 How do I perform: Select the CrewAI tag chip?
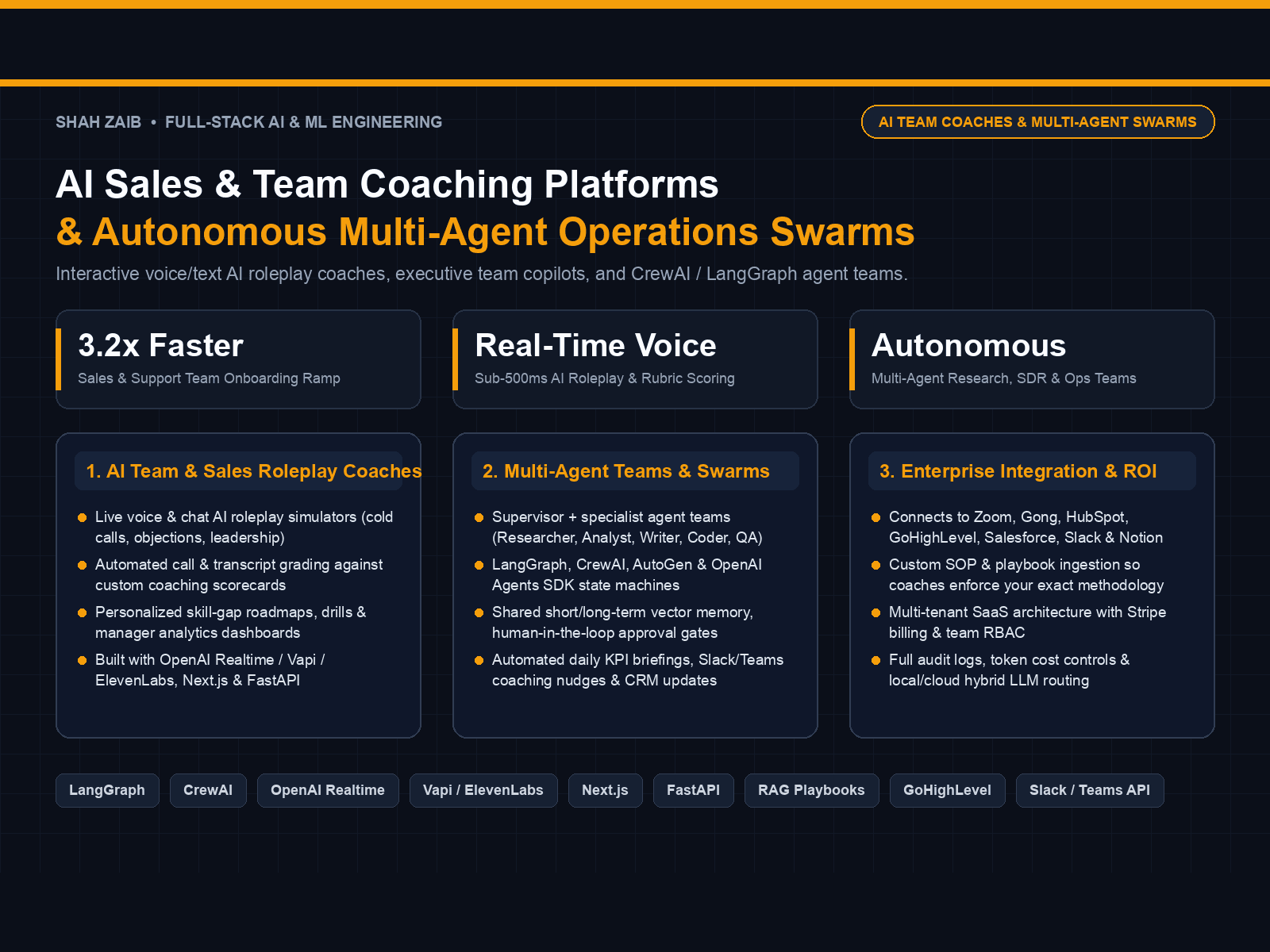coord(208,790)
